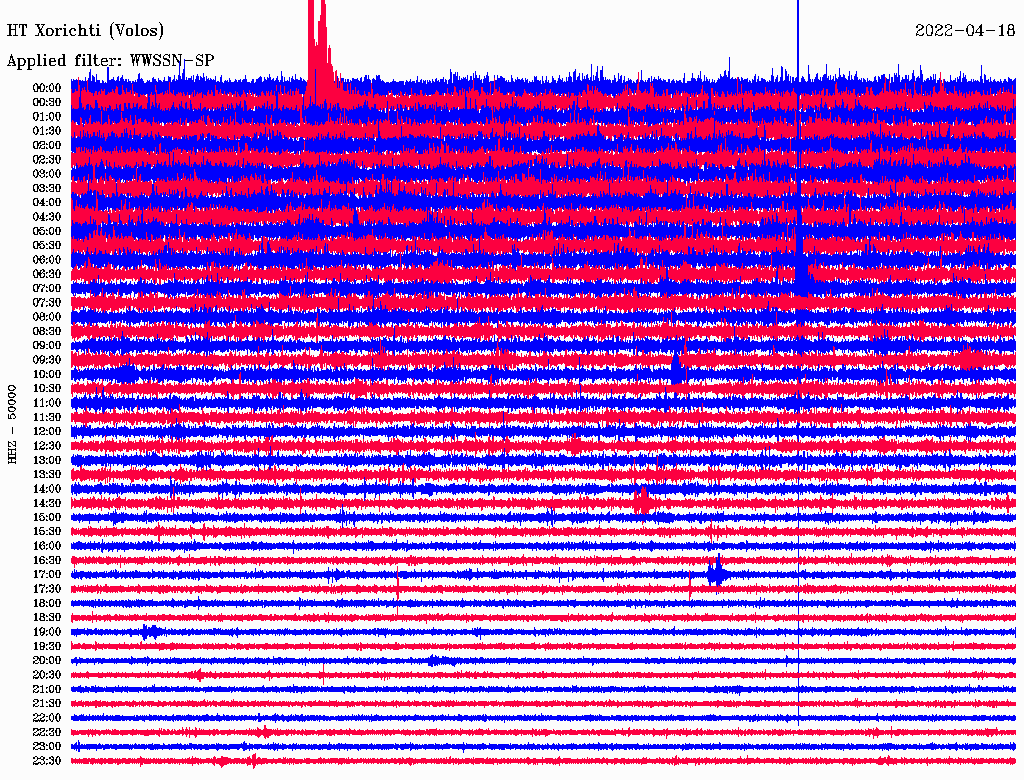Click the date label 2022-04-18
The height and width of the screenshot is (780, 1024).
[x=964, y=31]
